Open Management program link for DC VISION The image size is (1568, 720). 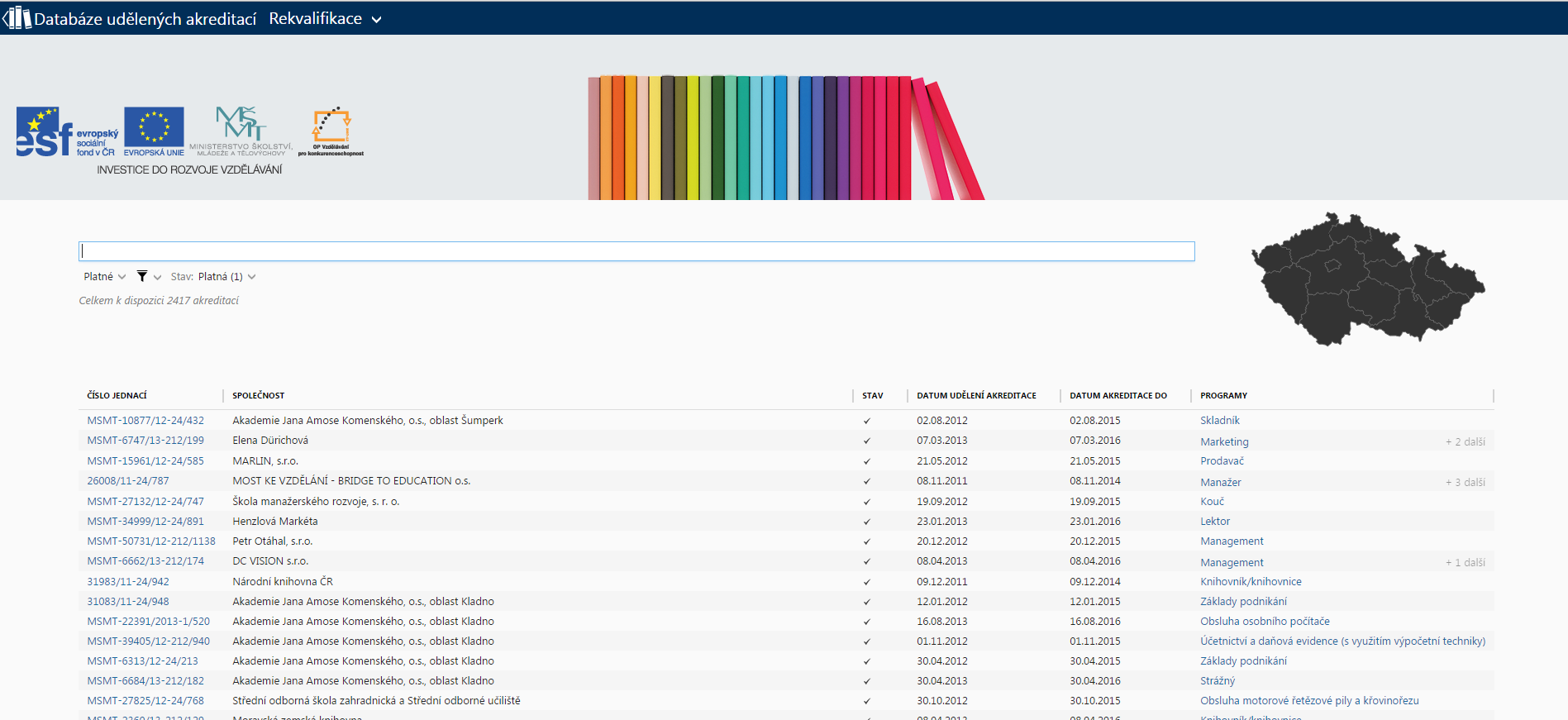tap(1232, 563)
